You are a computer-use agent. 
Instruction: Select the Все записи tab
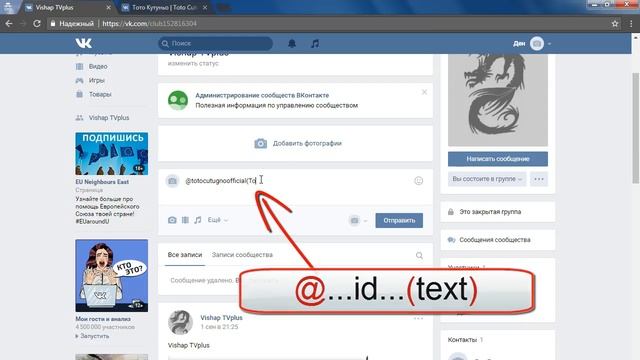click(x=185, y=255)
